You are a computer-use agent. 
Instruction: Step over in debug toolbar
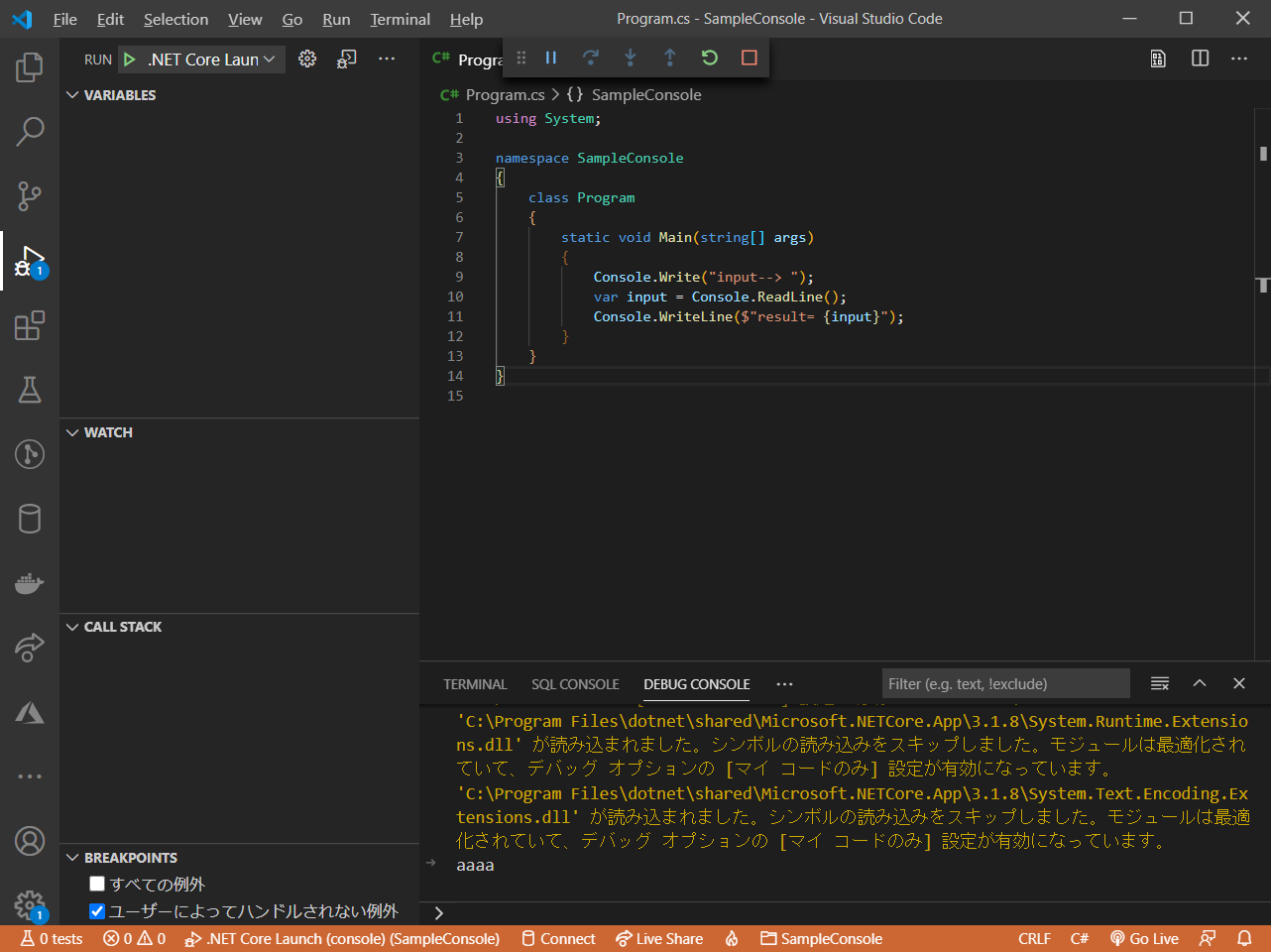point(591,58)
